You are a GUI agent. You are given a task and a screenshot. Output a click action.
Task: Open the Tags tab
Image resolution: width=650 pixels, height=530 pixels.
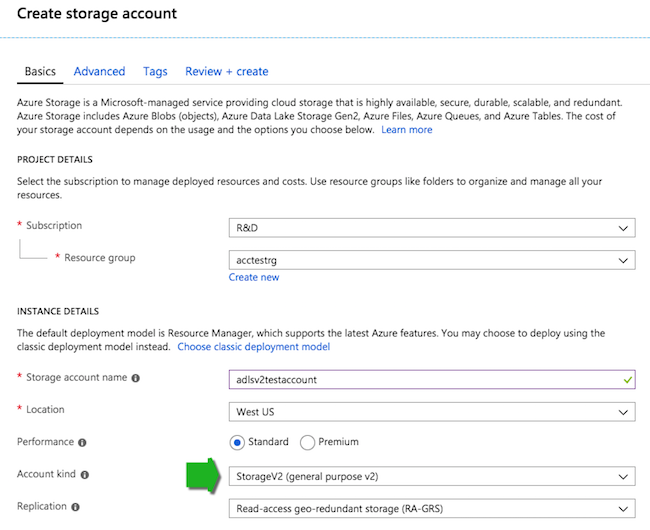tap(155, 71)
